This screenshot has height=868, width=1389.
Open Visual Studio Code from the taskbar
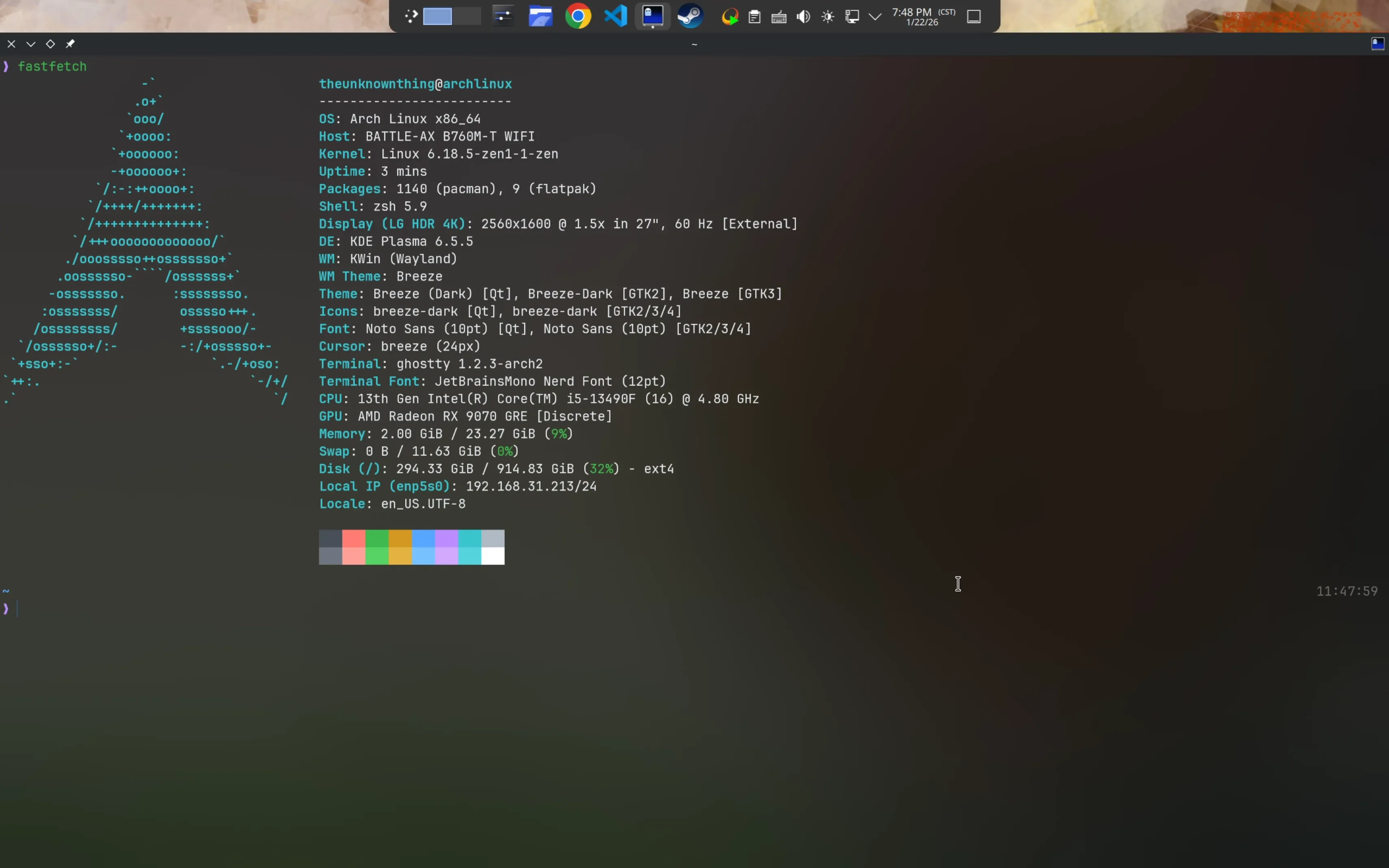click(616, 15)
